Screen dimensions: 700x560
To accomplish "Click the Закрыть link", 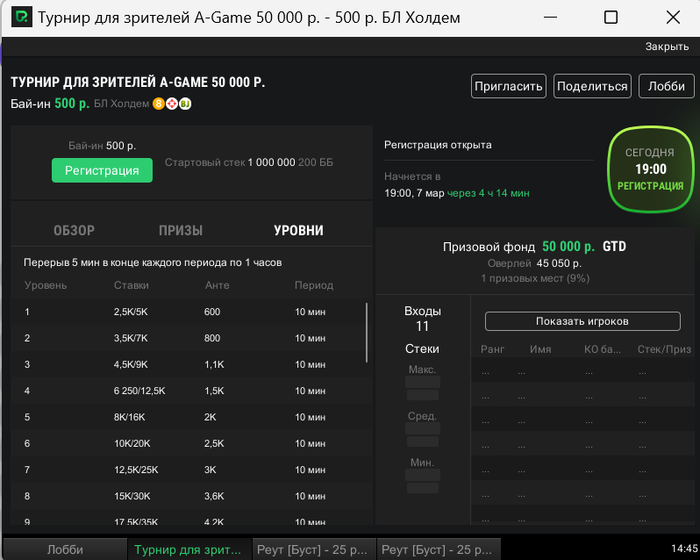I will [667, 46].
